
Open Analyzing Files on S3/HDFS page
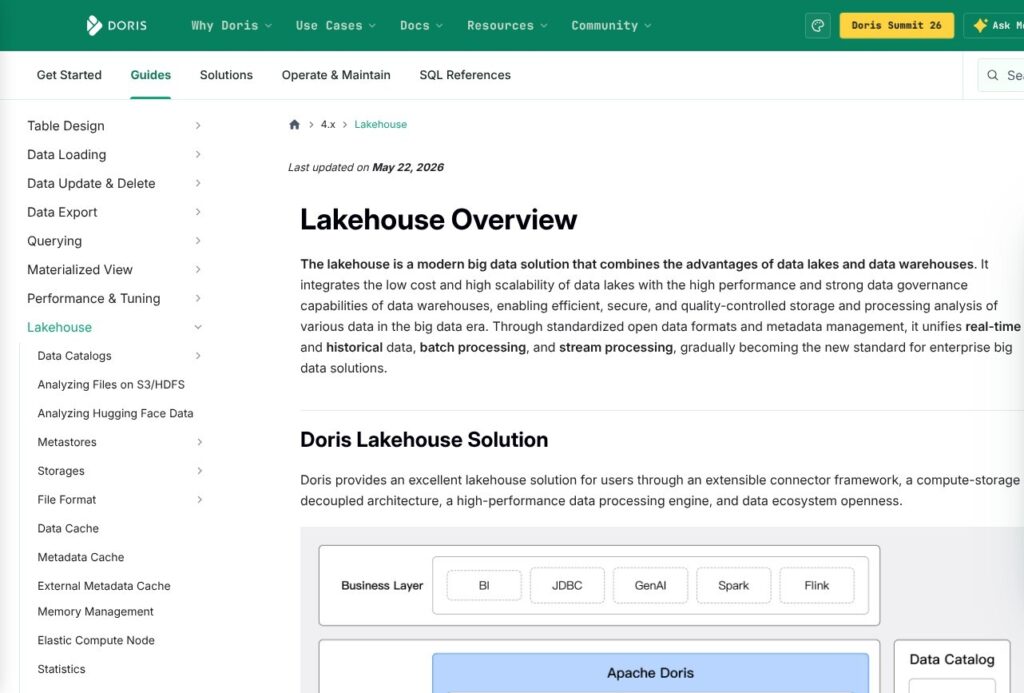[111, 384]
